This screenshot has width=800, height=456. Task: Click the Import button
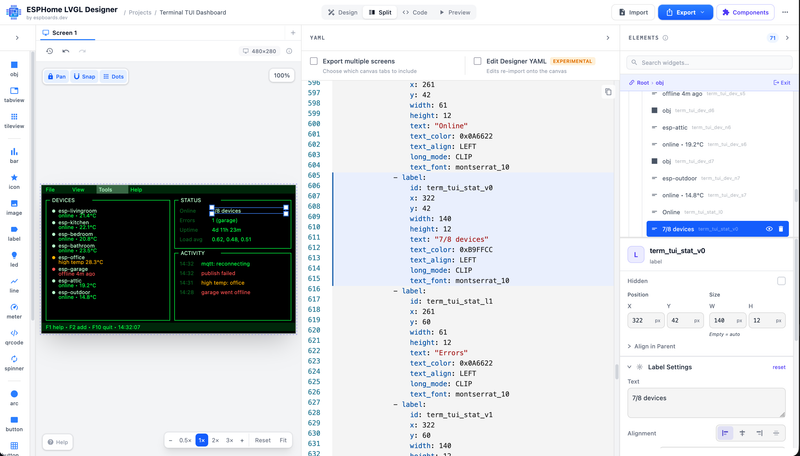[633, 12]
